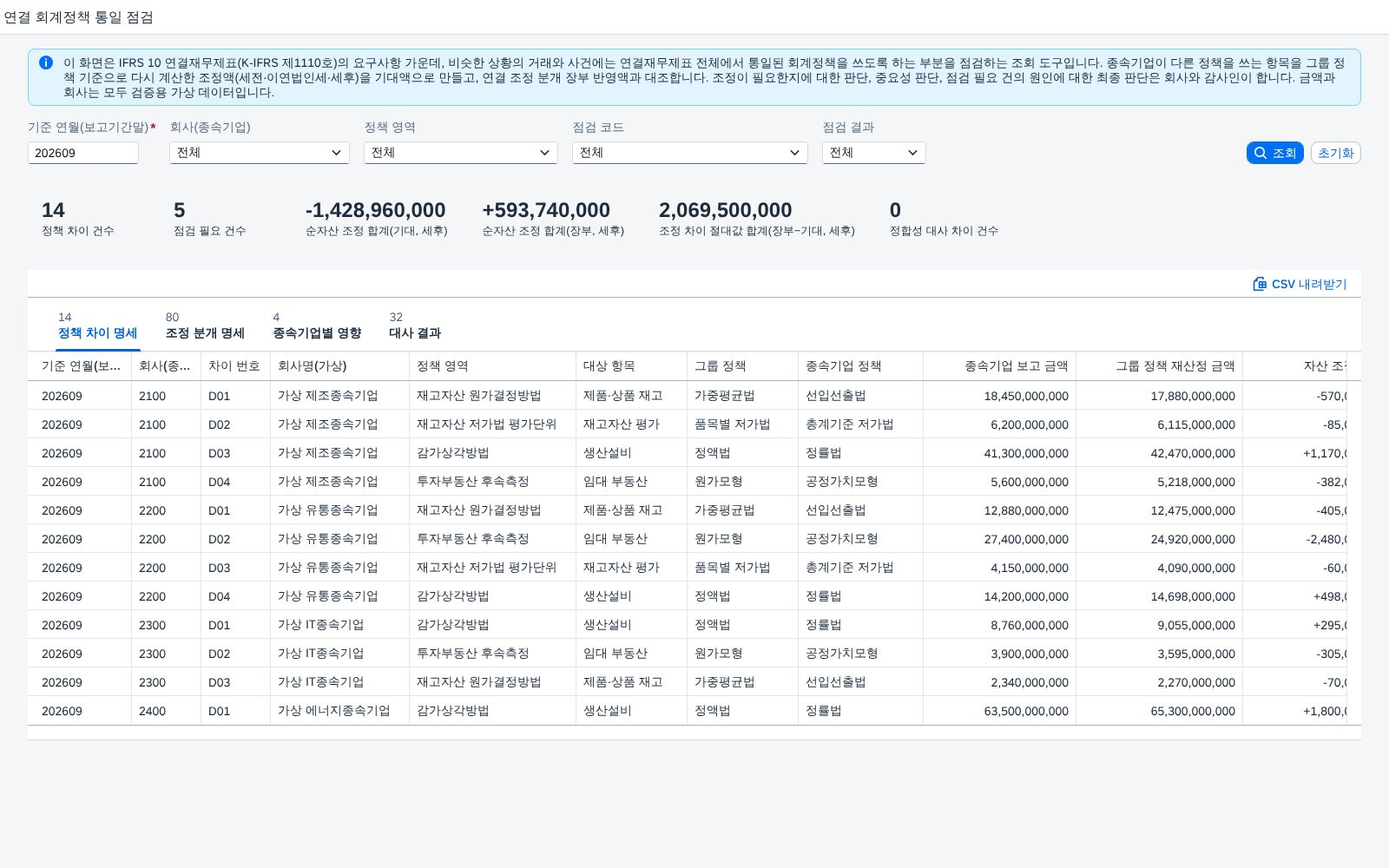Screen dimensions: 1389x868
Task: Switch to the 종속기업별 영향 tab
Action: pyautogui.click(x=317, y=325)
